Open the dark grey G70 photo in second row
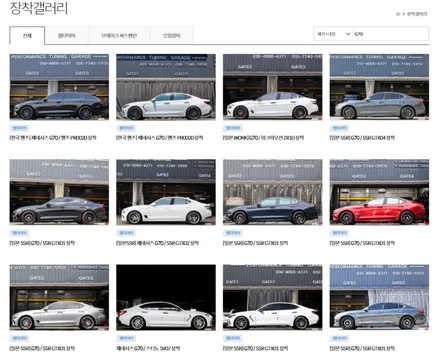The height and width of the screenshot is (360, 440). tap(59, 192)
